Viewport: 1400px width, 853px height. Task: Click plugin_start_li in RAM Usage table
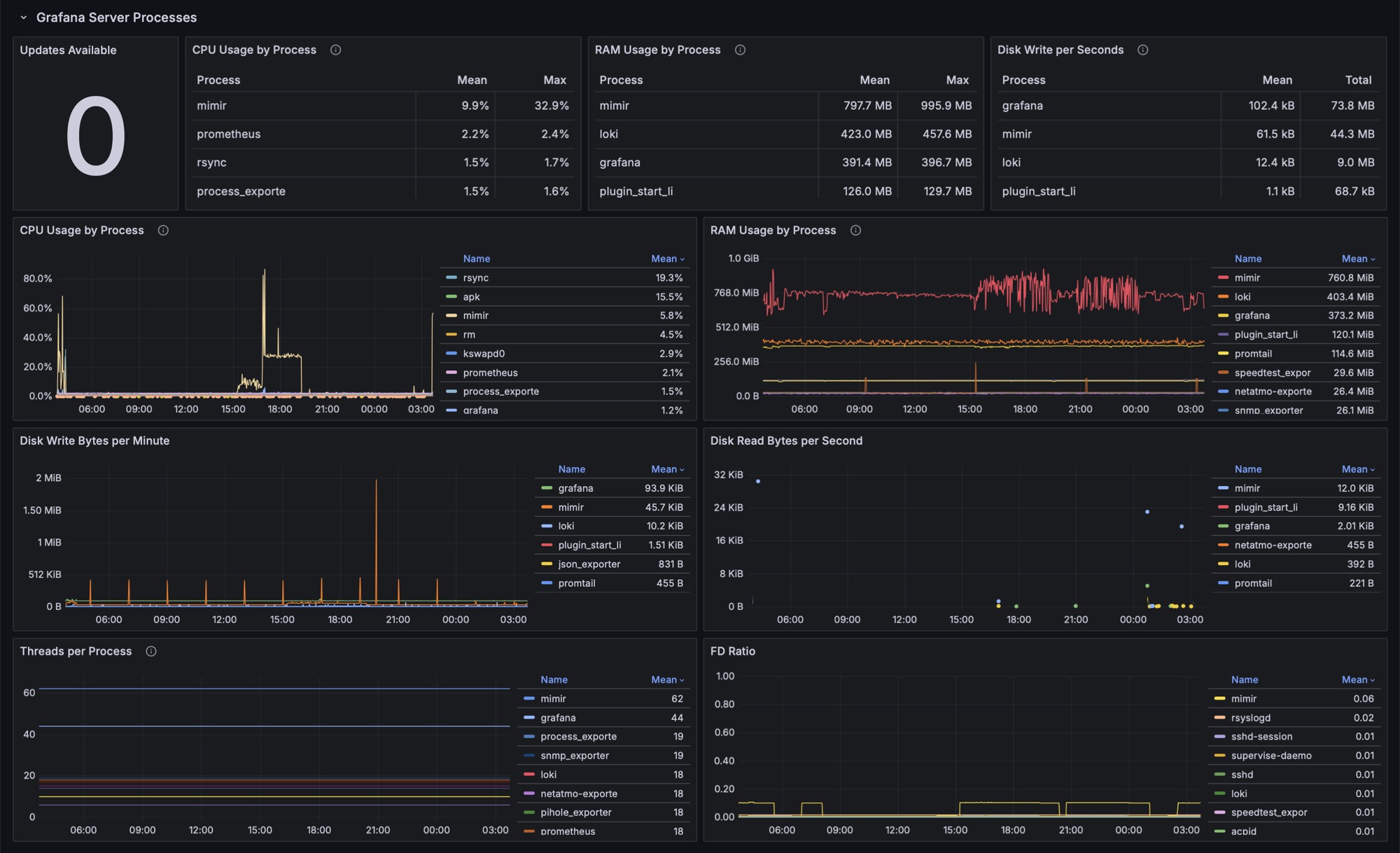636,191
